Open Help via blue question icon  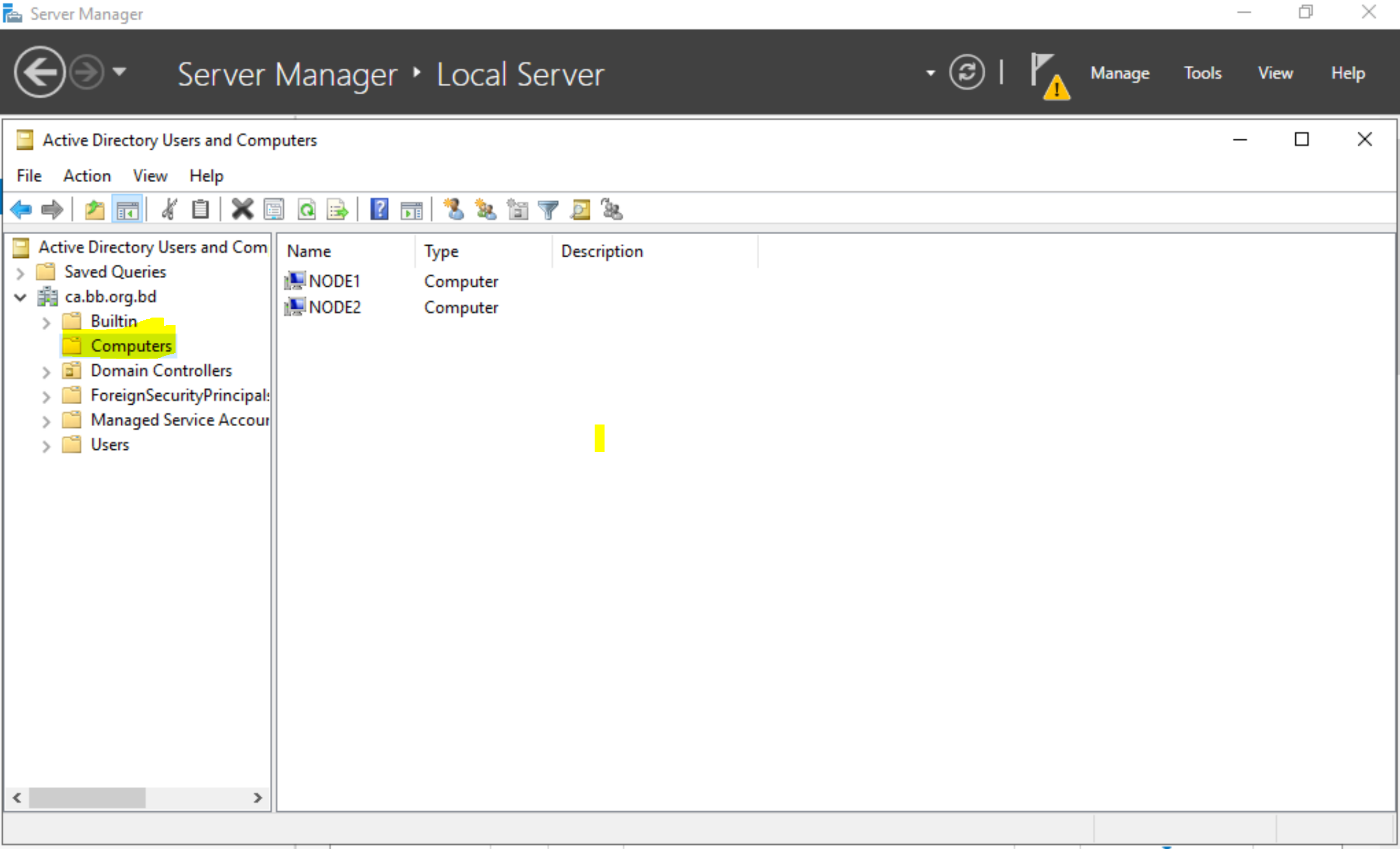click(379, 210)
